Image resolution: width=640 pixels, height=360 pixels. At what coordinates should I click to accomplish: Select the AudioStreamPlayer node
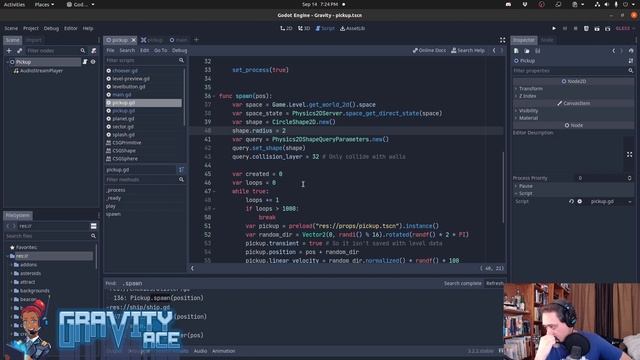pos(41,71)
